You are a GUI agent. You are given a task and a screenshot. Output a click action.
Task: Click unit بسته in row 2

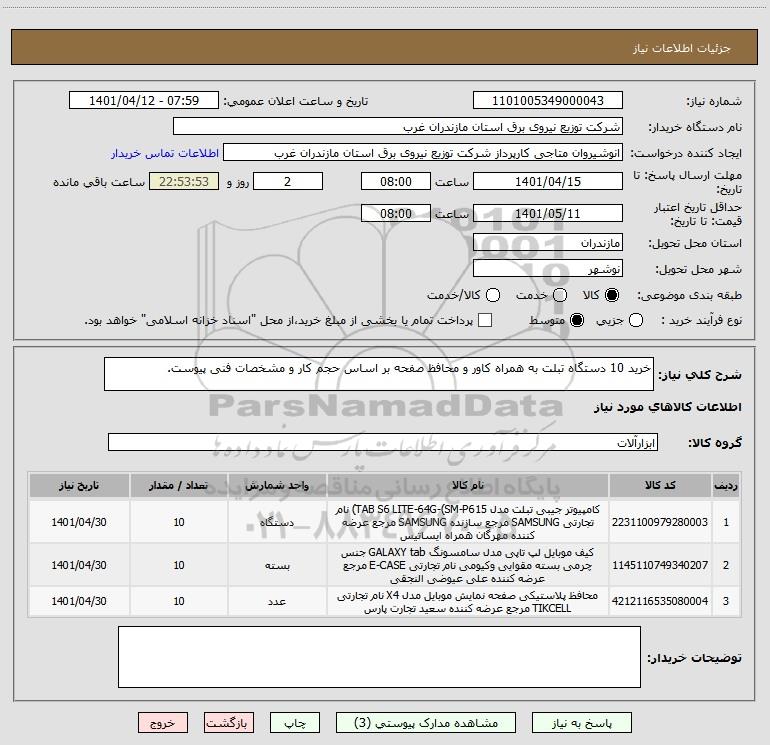coord(277,566)
